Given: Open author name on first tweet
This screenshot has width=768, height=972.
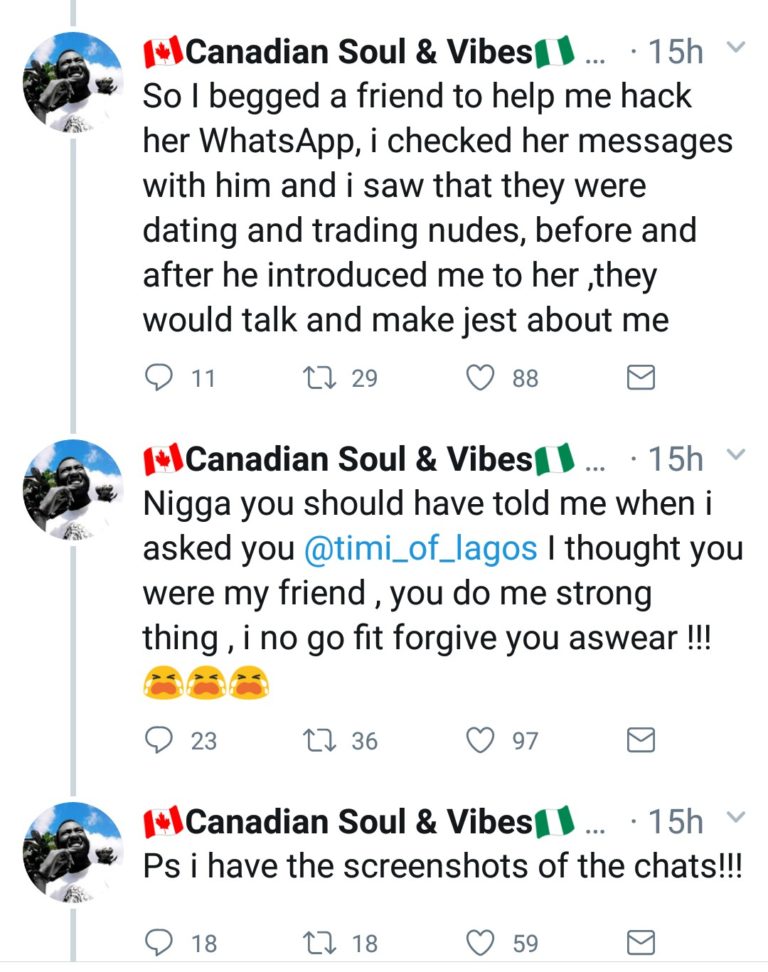Looking at the screenshot, I should (360, 52).
